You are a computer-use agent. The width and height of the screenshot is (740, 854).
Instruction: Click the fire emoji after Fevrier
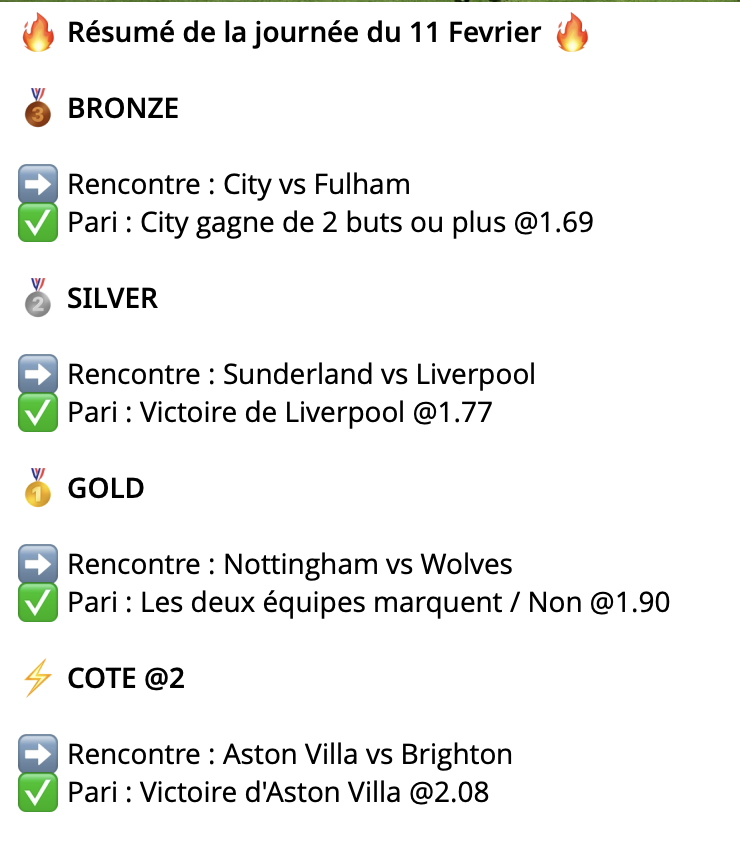tap(572, 34)
